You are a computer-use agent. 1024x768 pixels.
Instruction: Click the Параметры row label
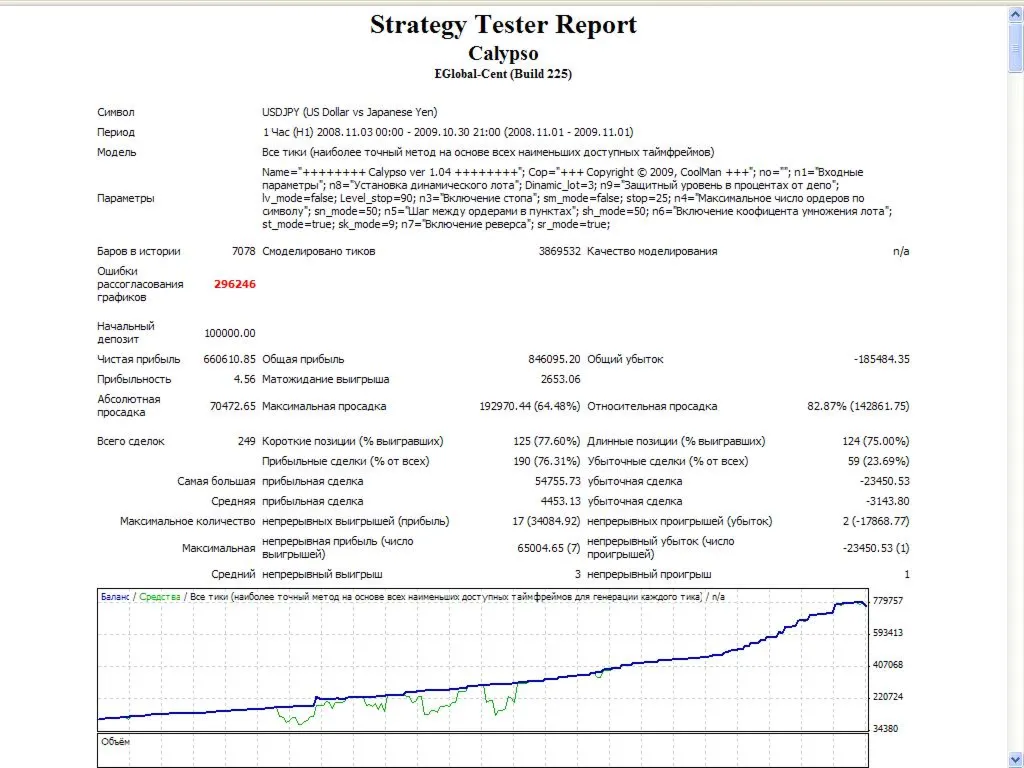pyautogui.click(x=126, y=199)
